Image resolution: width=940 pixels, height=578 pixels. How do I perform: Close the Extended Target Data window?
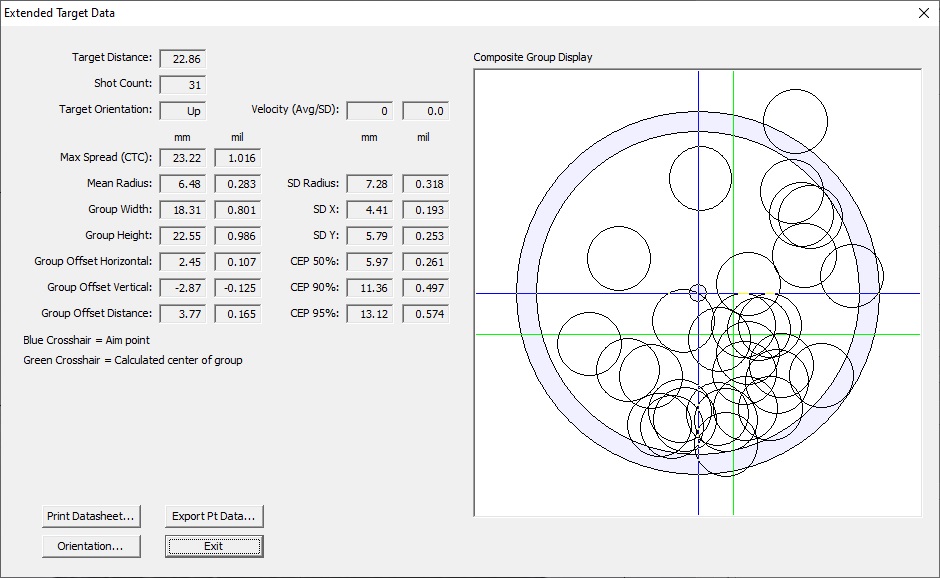click(924, 13)
